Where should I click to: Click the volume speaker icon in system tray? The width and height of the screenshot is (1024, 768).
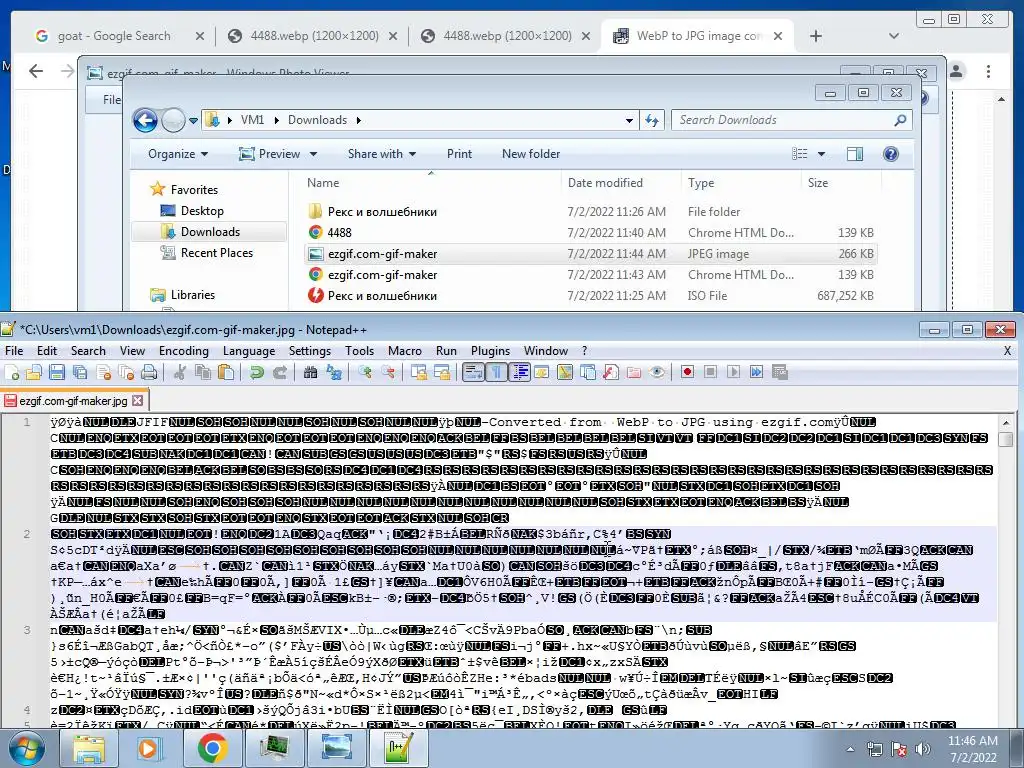coord(923,749)
